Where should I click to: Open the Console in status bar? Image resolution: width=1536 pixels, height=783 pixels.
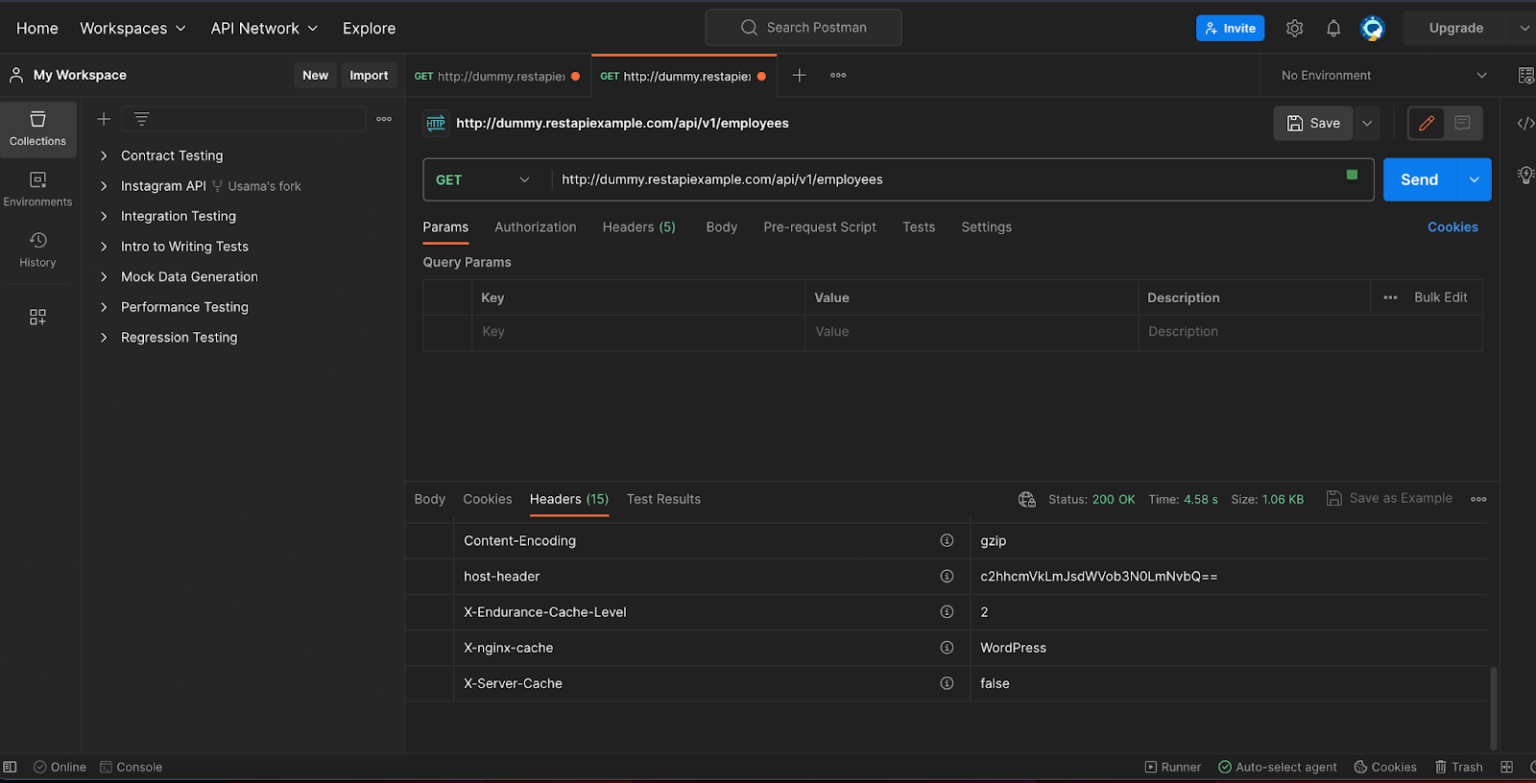click(131, 767)
